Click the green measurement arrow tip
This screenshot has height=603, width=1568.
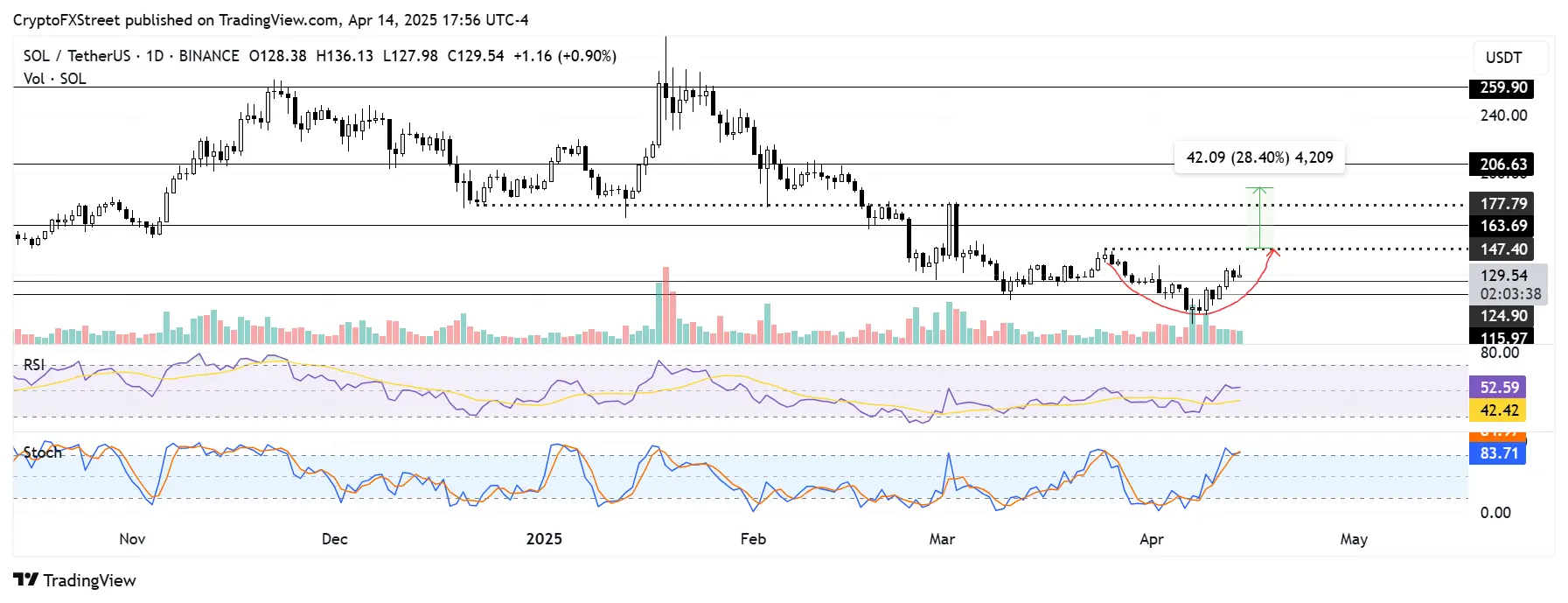pyautogui.click(x=1259, y=189)
